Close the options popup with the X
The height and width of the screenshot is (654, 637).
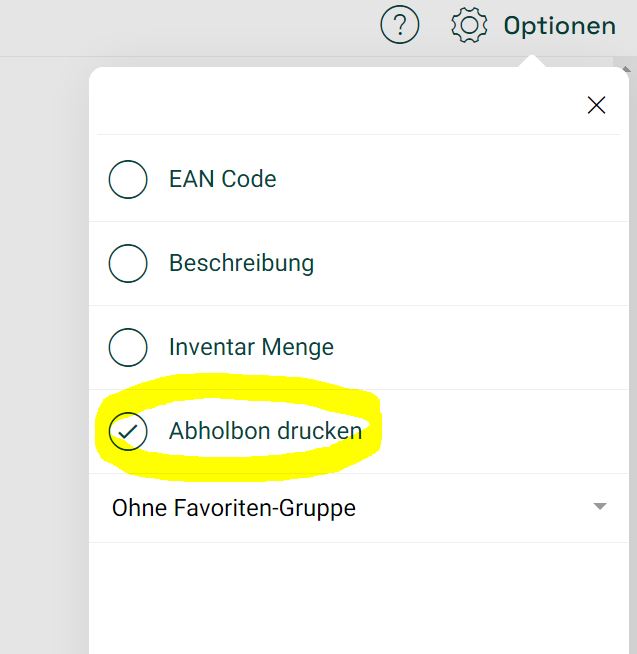(x=596, y=105)
